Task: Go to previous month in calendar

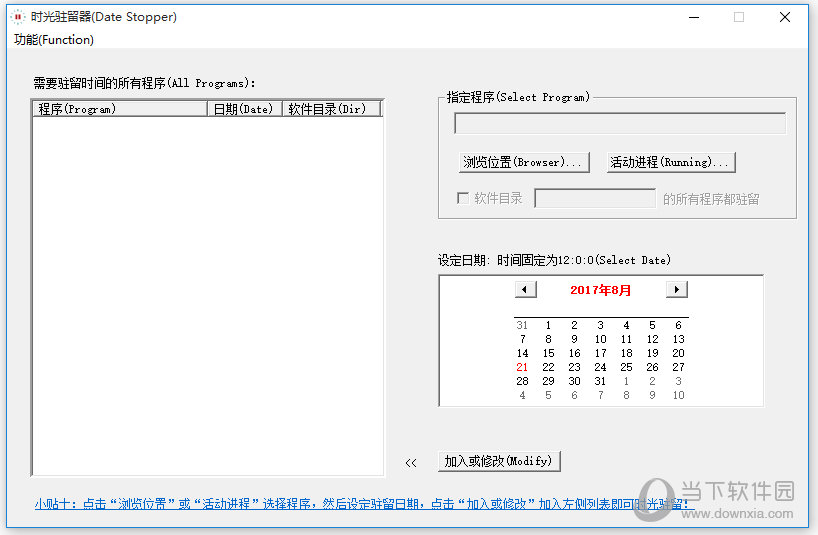Action: (525, 289)
